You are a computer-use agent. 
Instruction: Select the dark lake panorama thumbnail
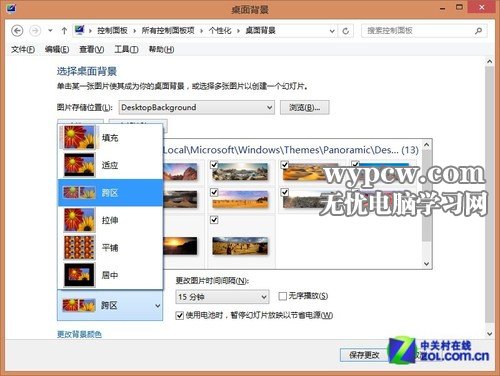180,199
